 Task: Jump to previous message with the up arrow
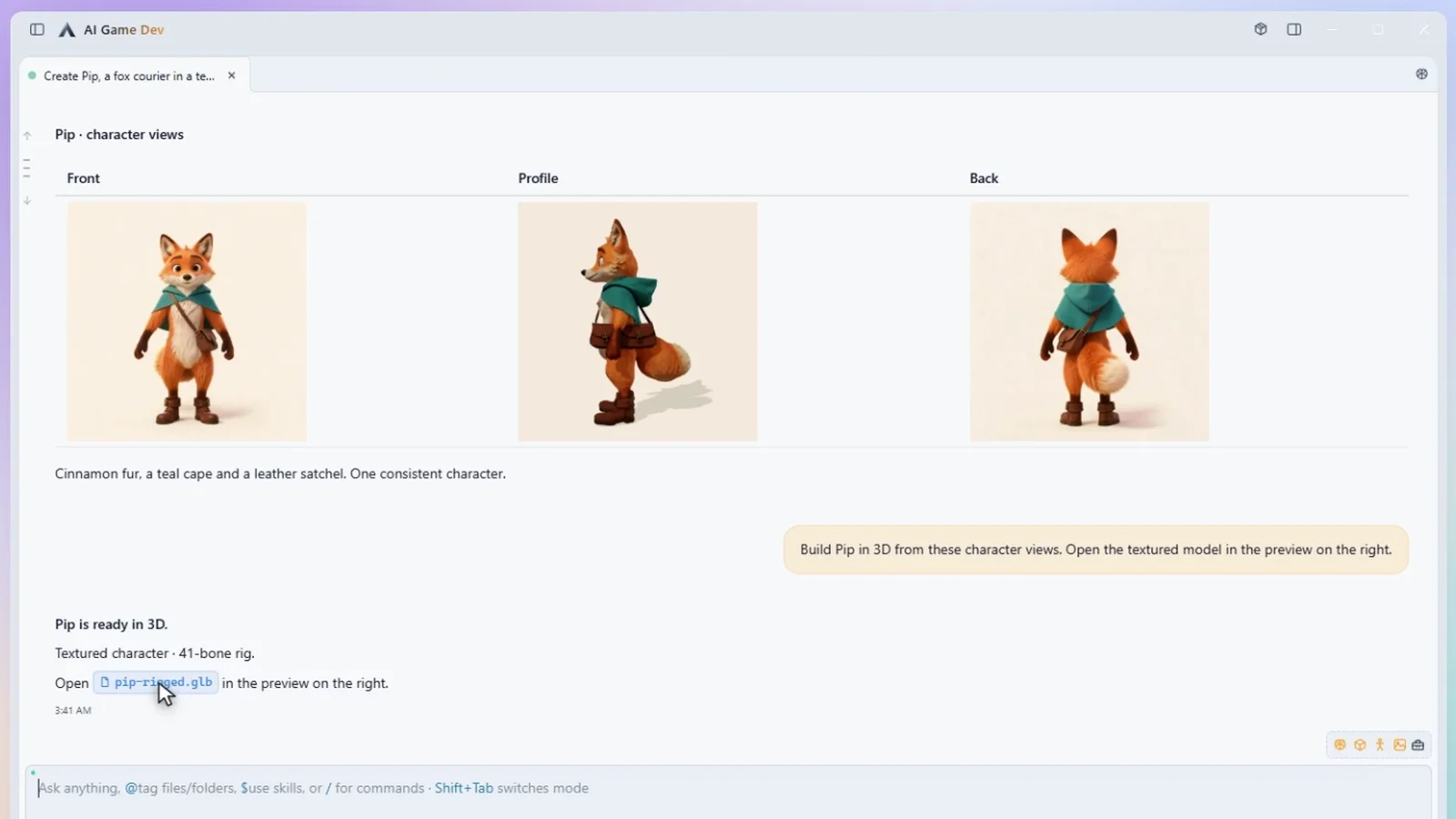point(27,136)
